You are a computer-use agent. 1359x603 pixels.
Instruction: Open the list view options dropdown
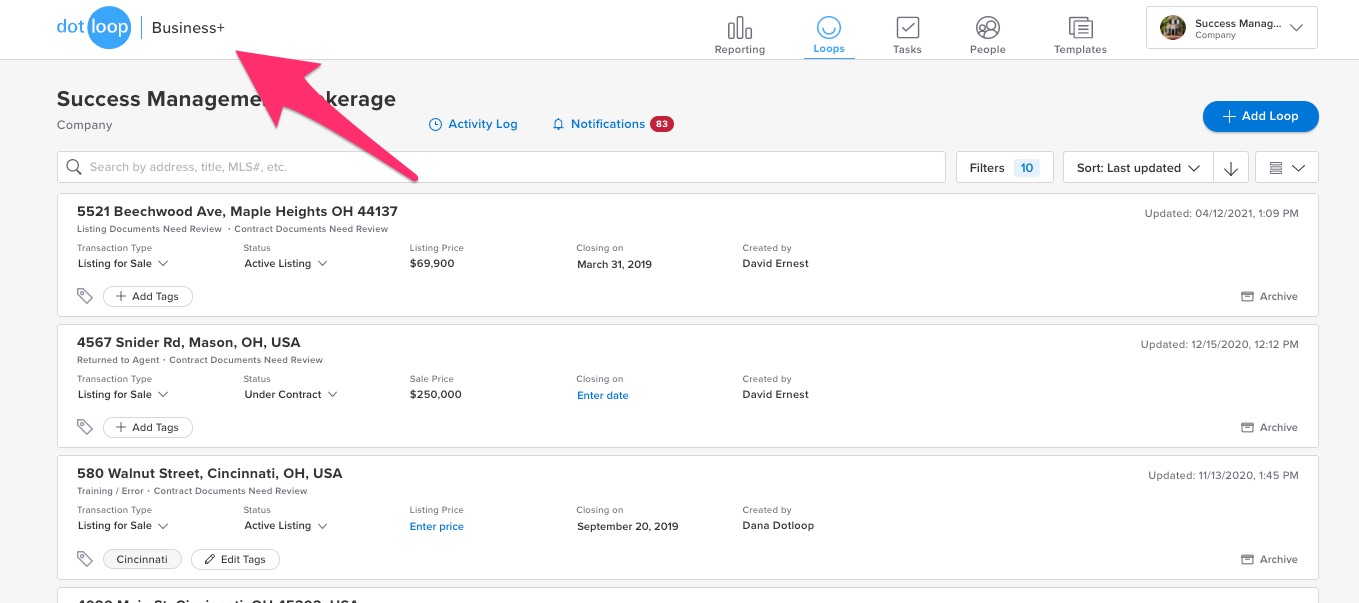pos(1286,167)
